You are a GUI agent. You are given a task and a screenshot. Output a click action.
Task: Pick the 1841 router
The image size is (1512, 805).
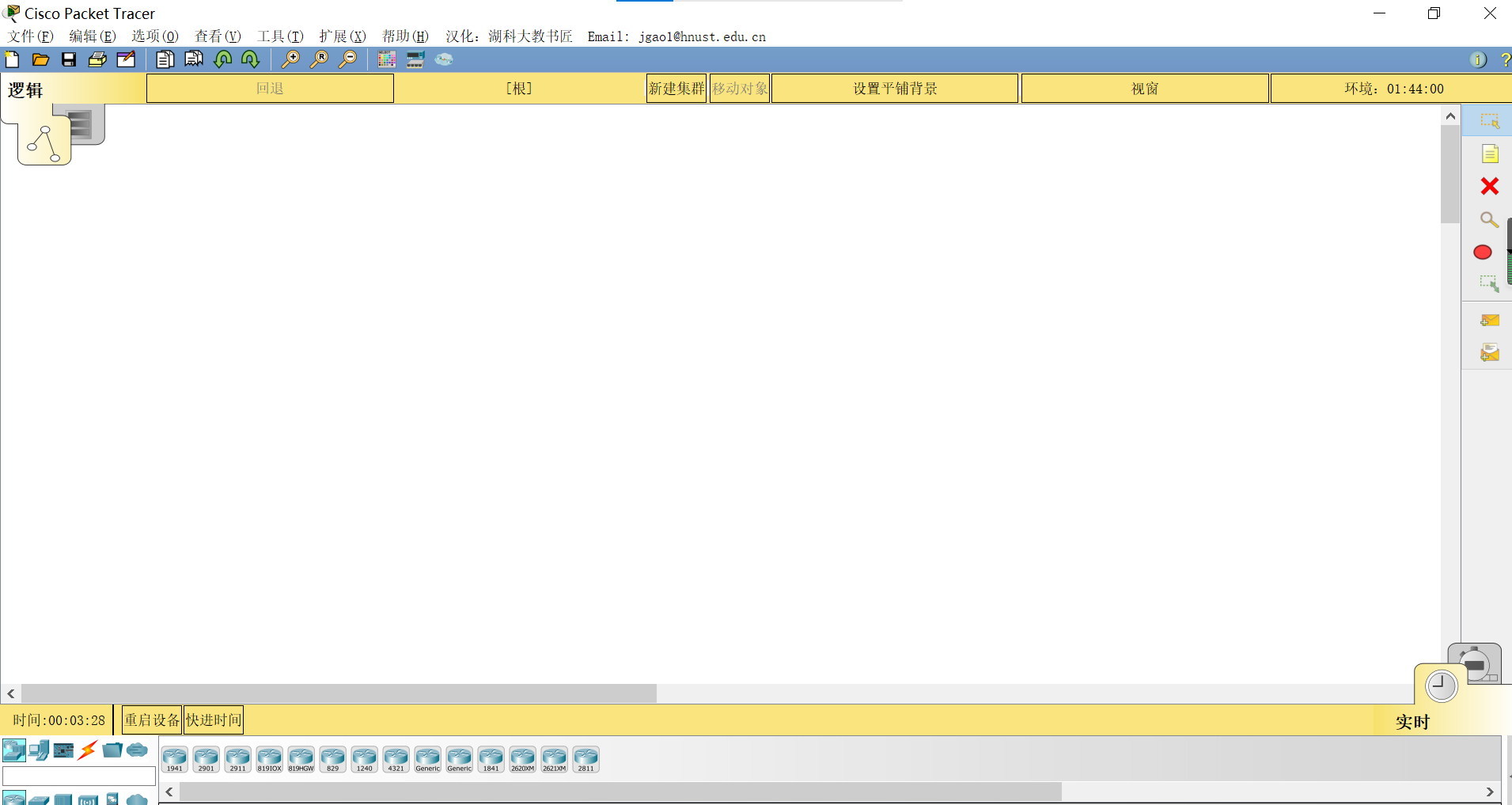pos(491,759)
